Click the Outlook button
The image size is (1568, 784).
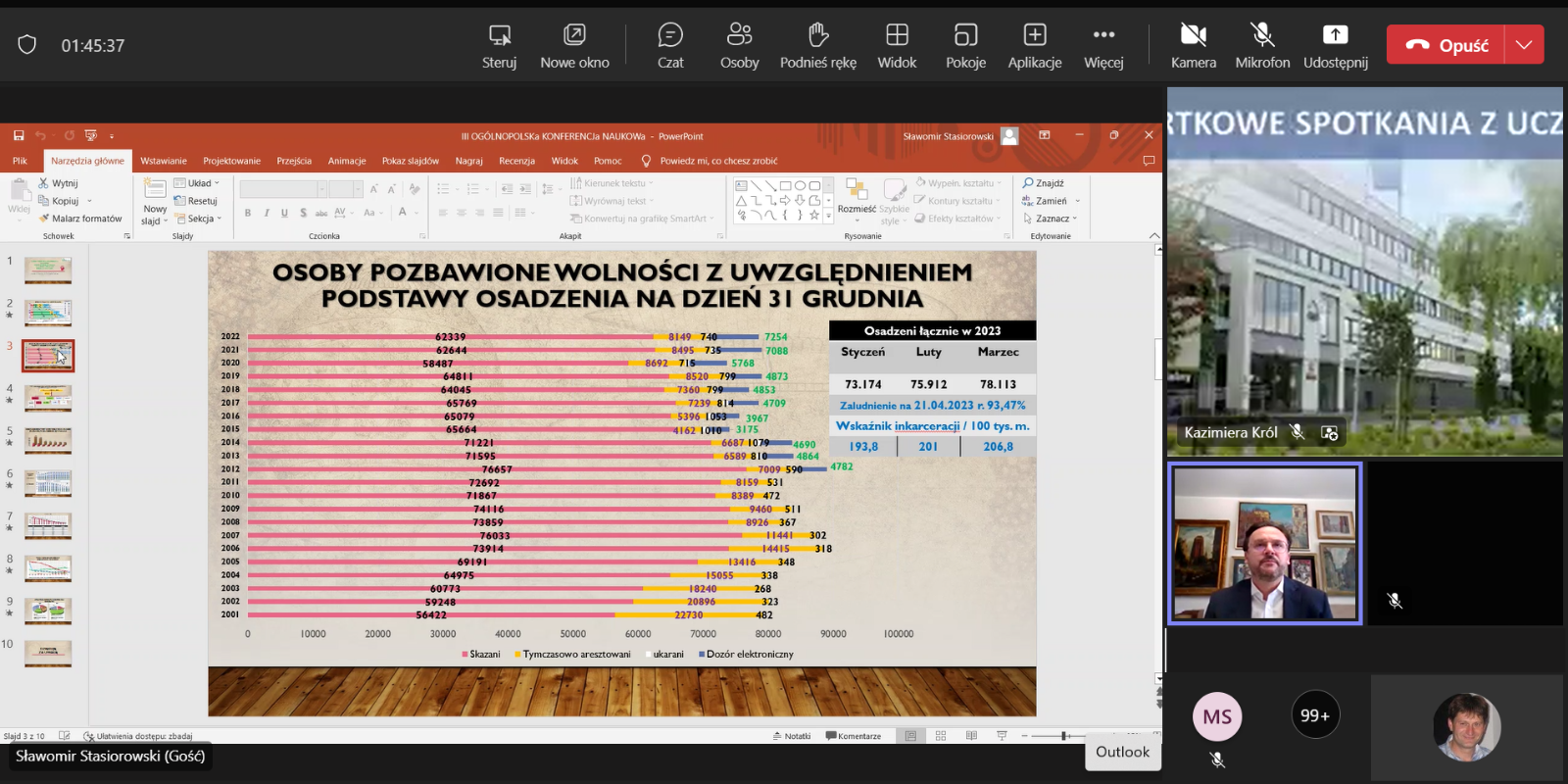(x=1122, y=752)
